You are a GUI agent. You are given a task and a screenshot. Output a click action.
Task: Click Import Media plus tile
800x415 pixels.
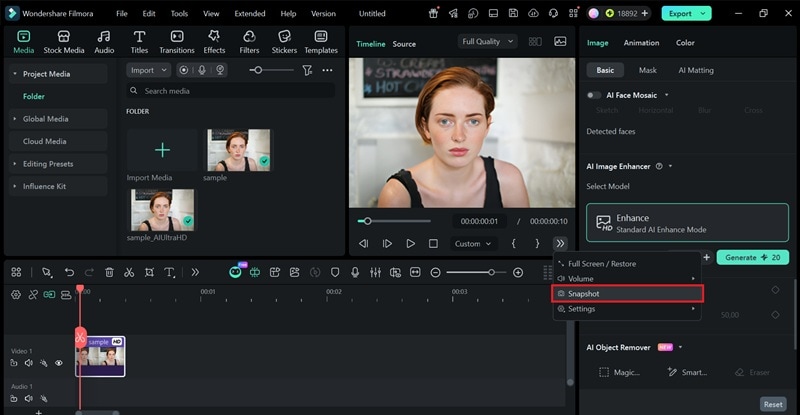point(162,150)
